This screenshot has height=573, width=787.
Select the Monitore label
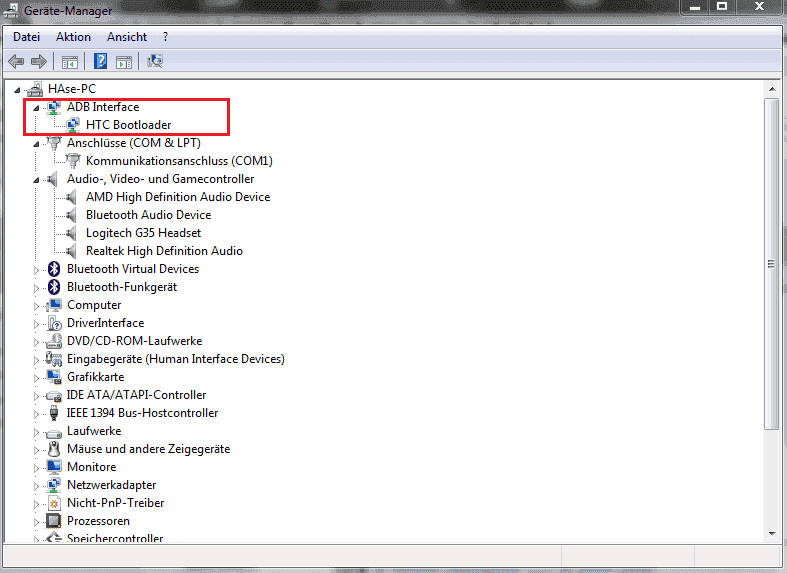[92, 467]
